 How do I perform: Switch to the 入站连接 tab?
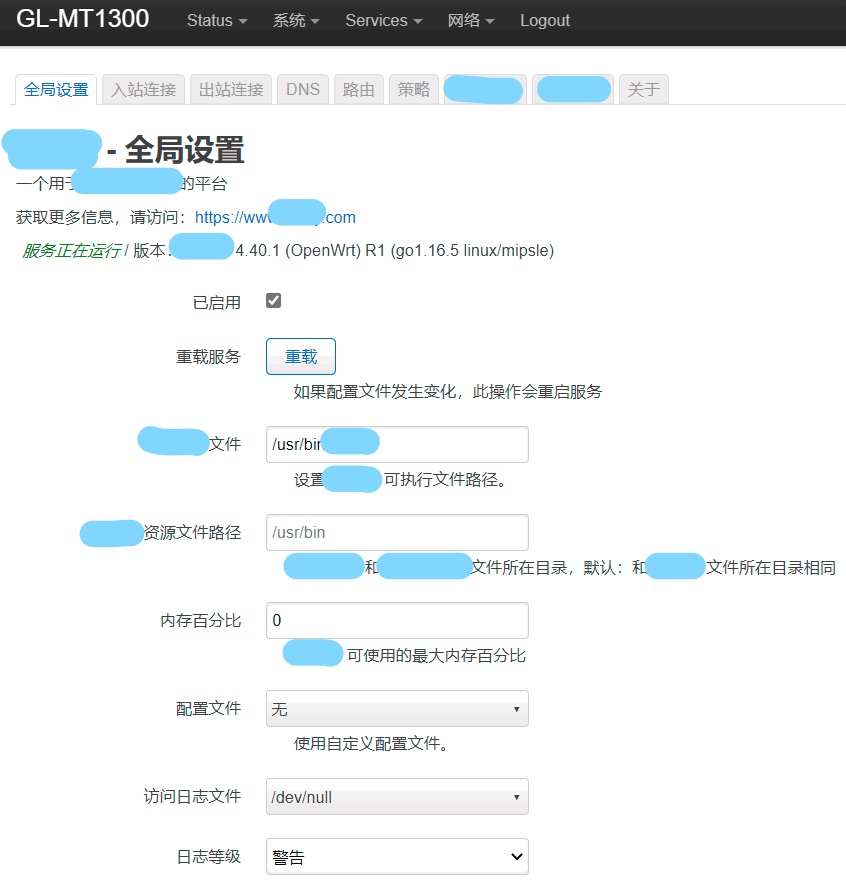(x=143, y=88)
